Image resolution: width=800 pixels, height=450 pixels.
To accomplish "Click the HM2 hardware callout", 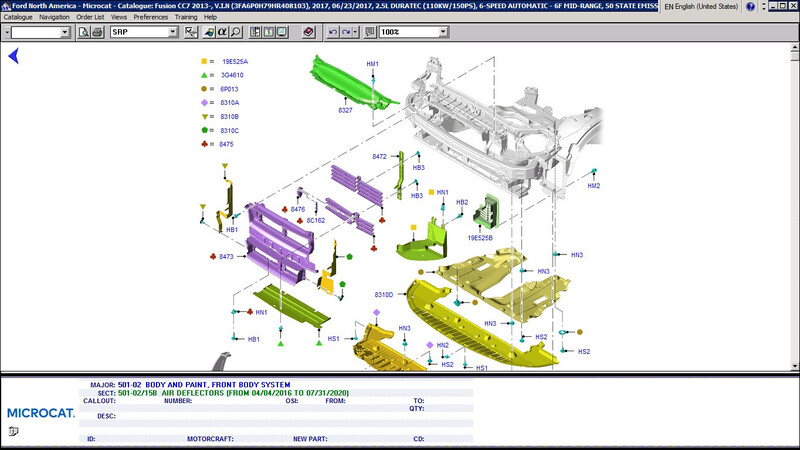I will click(594, 186).
